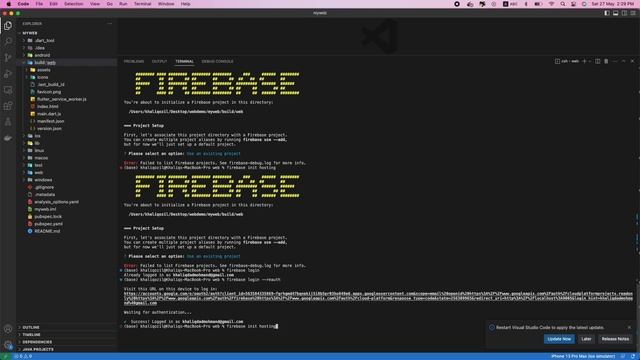Maximize the panel with chevron up

[623, 61]
